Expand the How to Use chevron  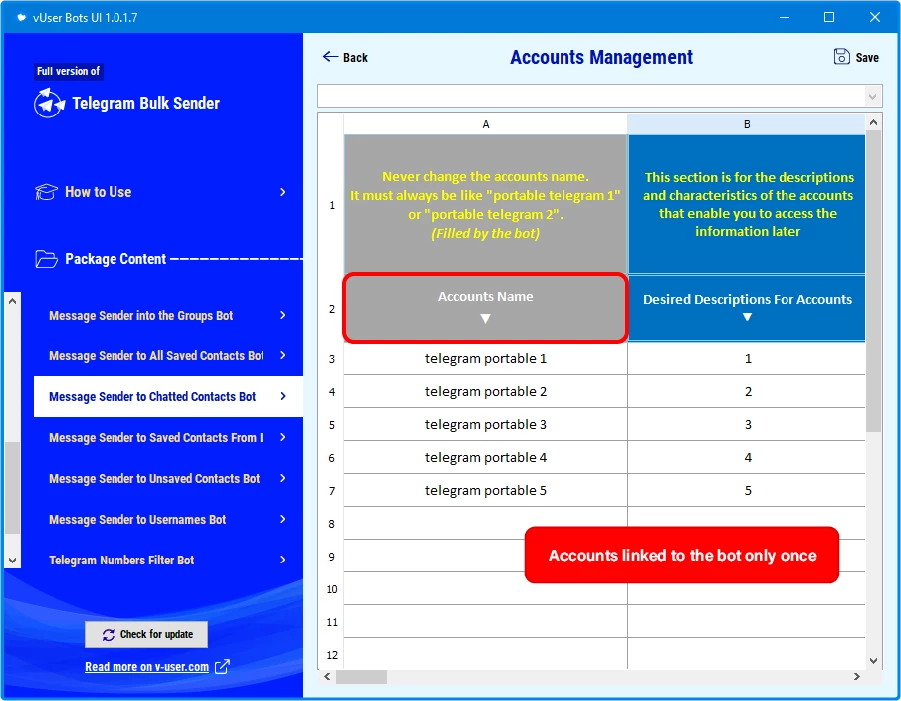pyautogui.click(x=283, y=192)
